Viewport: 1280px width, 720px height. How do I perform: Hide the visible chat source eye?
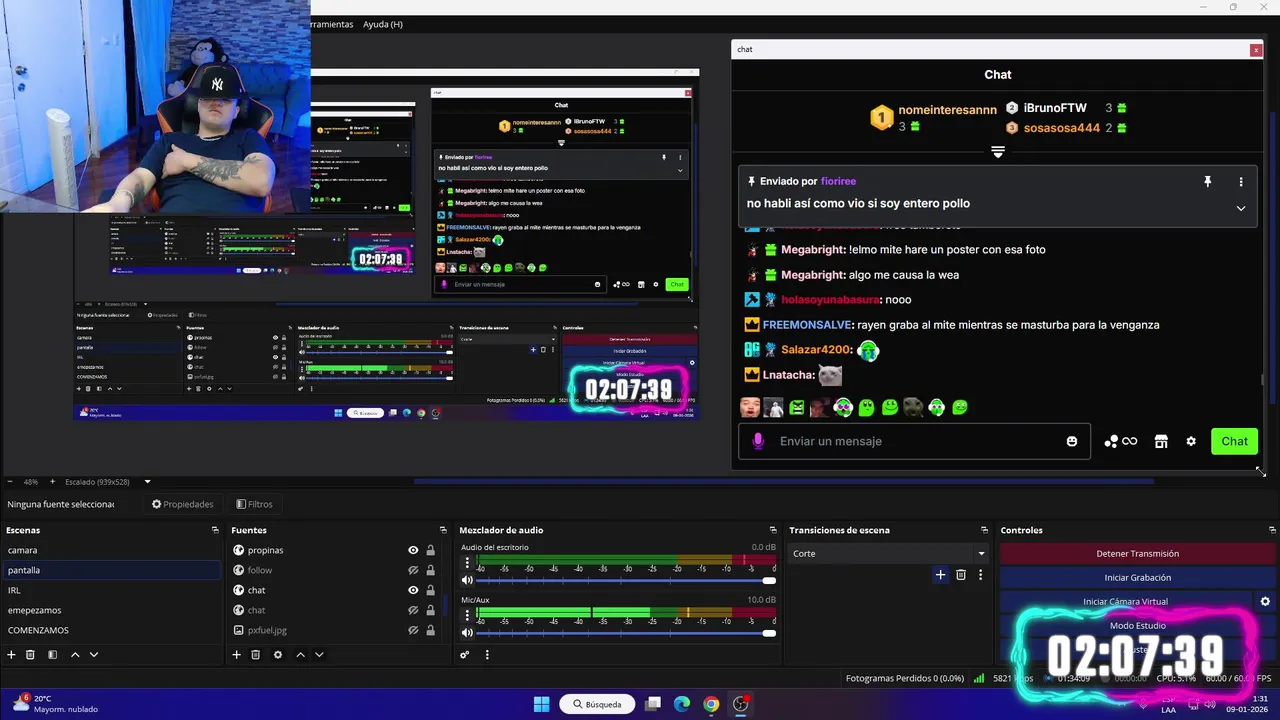pos(413,590)
